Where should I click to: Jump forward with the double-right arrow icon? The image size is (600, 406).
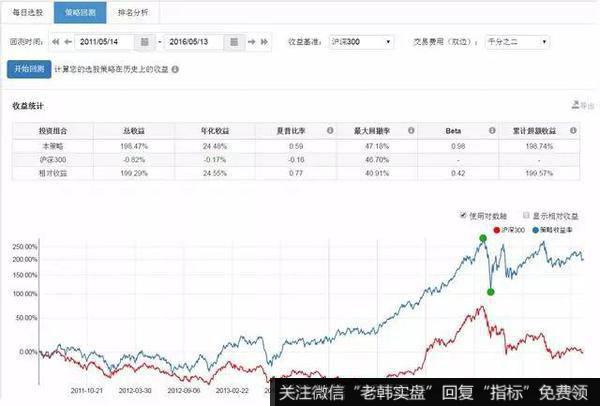[264, 42]
